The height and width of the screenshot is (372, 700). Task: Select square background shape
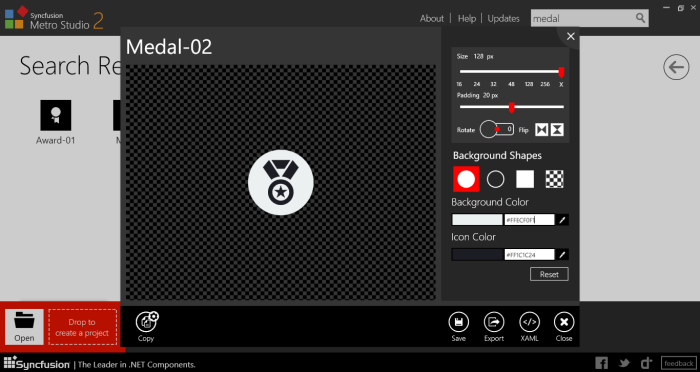(525, 179)
